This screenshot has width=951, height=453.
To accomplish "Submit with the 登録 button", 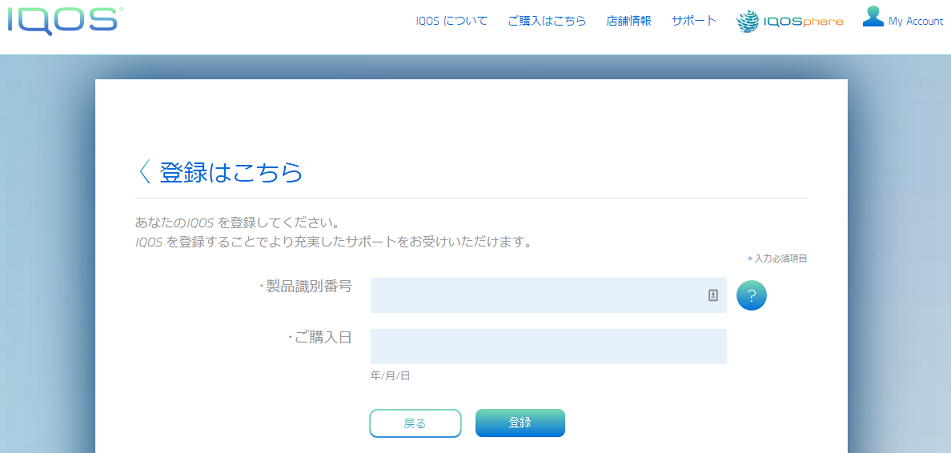I will tap(520, 423).
